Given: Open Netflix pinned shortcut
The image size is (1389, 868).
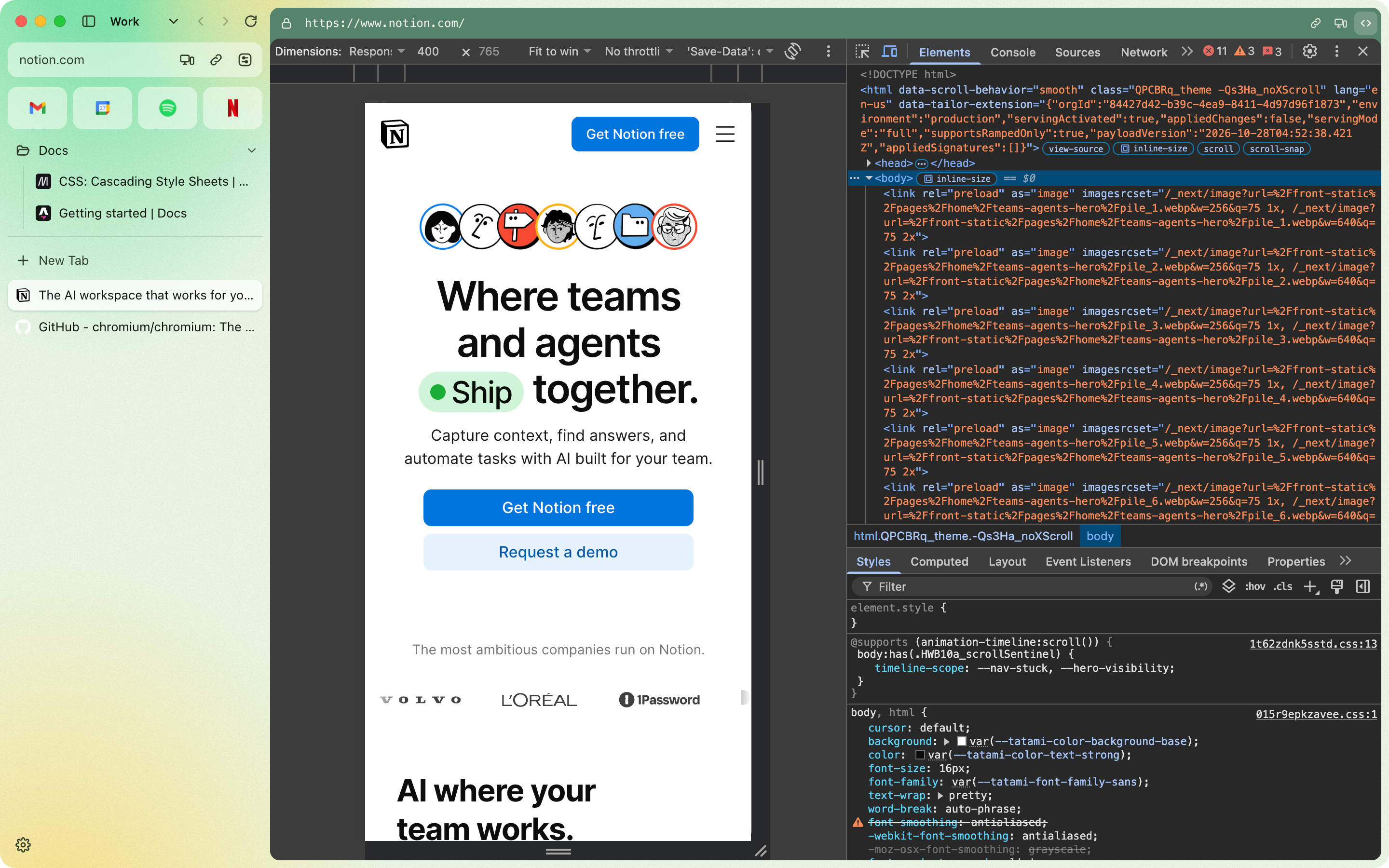Looking at the screenshot, I should click(232, 108).
